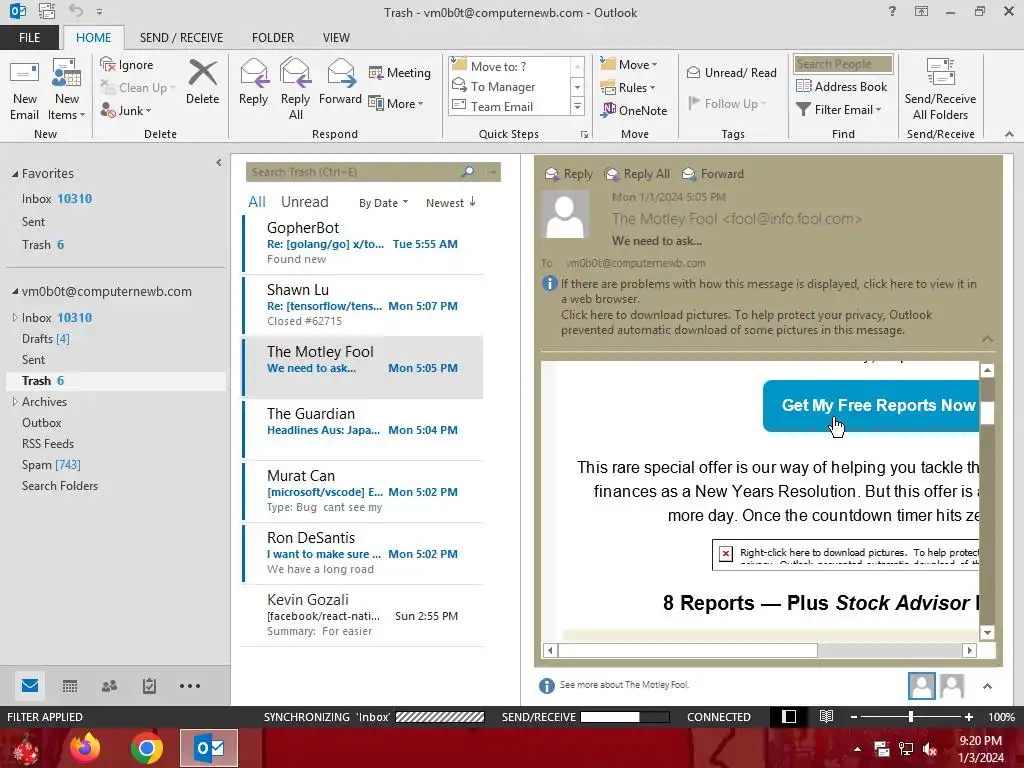This screenshot has width=1024, height=768.
Task: Switch to the SEND / RECEIVE tab
Action: [181, 37]
